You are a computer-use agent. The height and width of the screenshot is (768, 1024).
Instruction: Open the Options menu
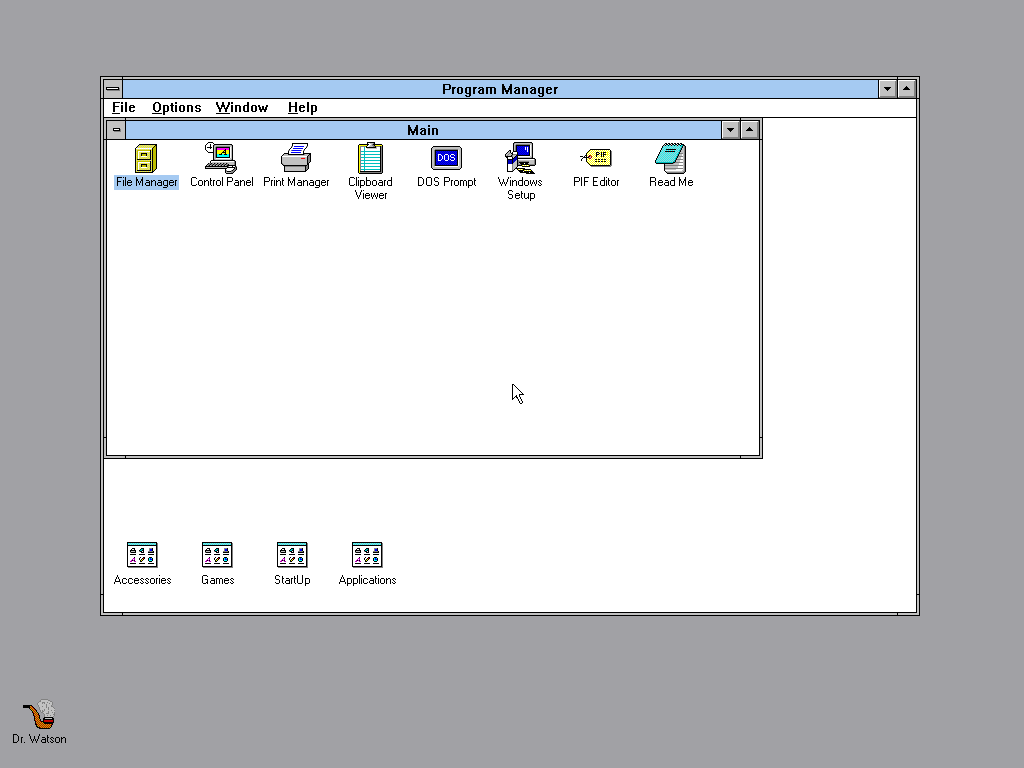coord(176,108)
